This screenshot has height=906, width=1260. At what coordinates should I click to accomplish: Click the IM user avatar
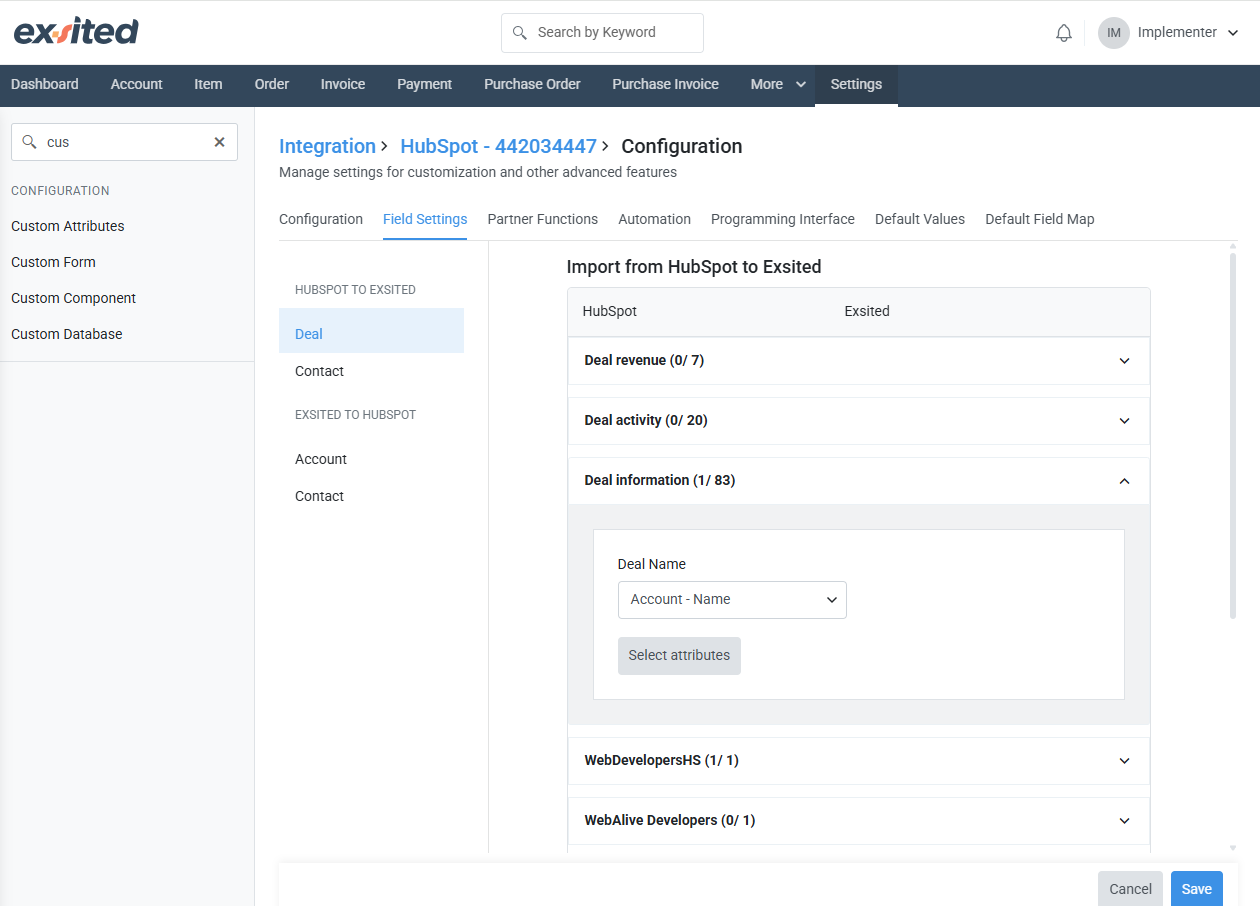1114,33
